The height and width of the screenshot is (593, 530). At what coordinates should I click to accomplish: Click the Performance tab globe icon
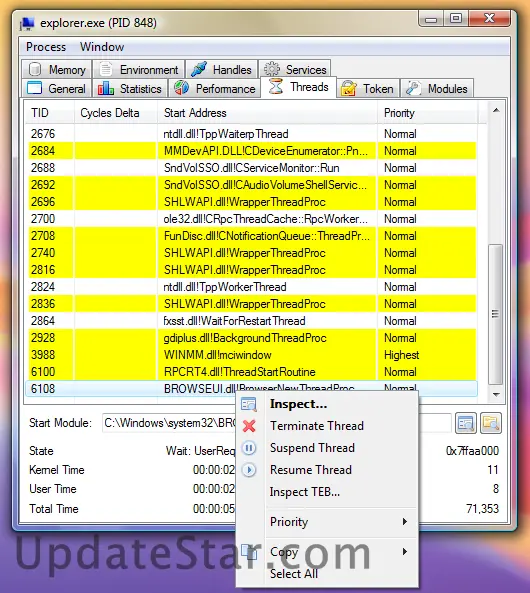coord(182,88)
